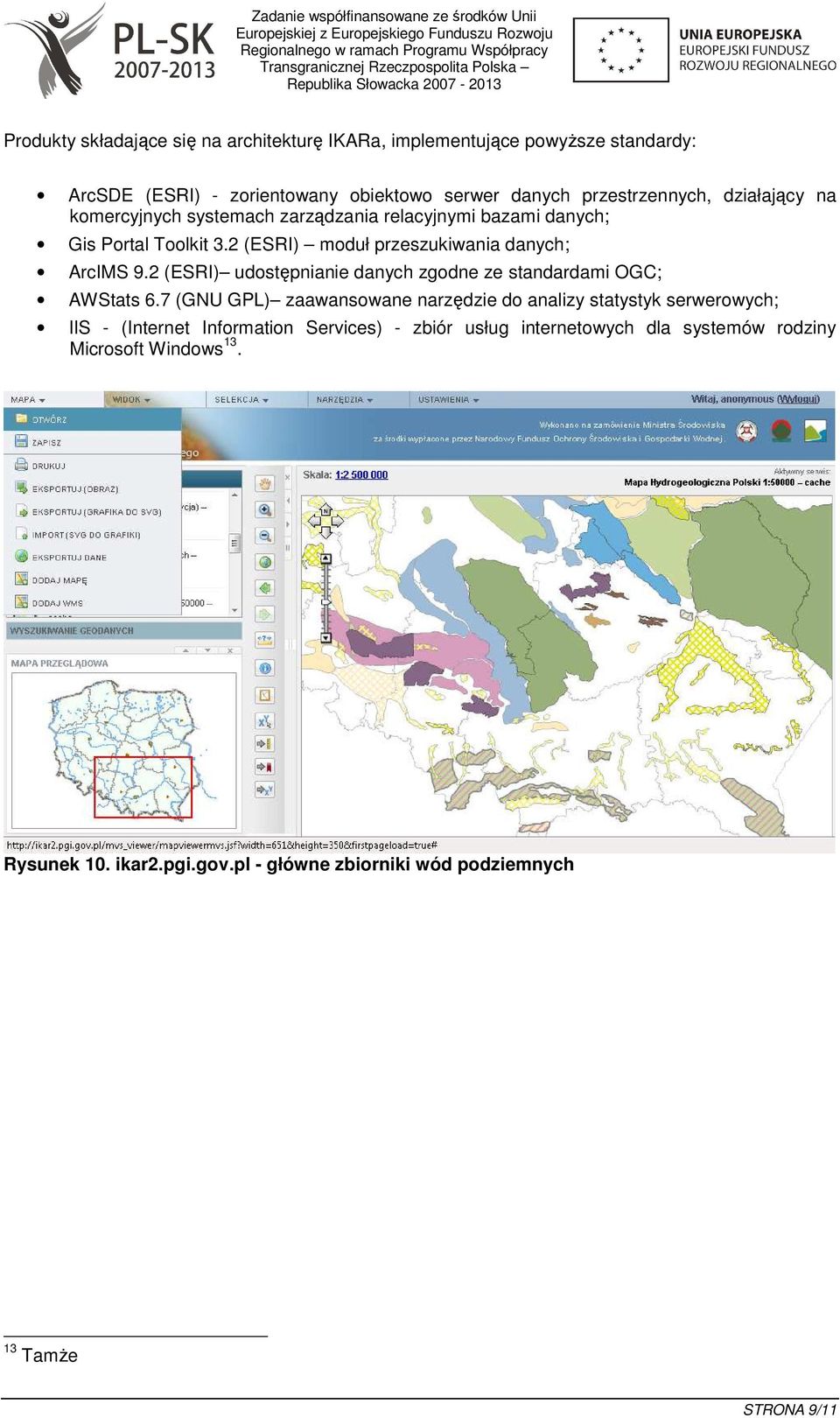Expand the WYSZUKIWANIE GEODANYCH panel header
Image resolution: width=840 pixels, height=1418 pixels.
click(123, 630)
